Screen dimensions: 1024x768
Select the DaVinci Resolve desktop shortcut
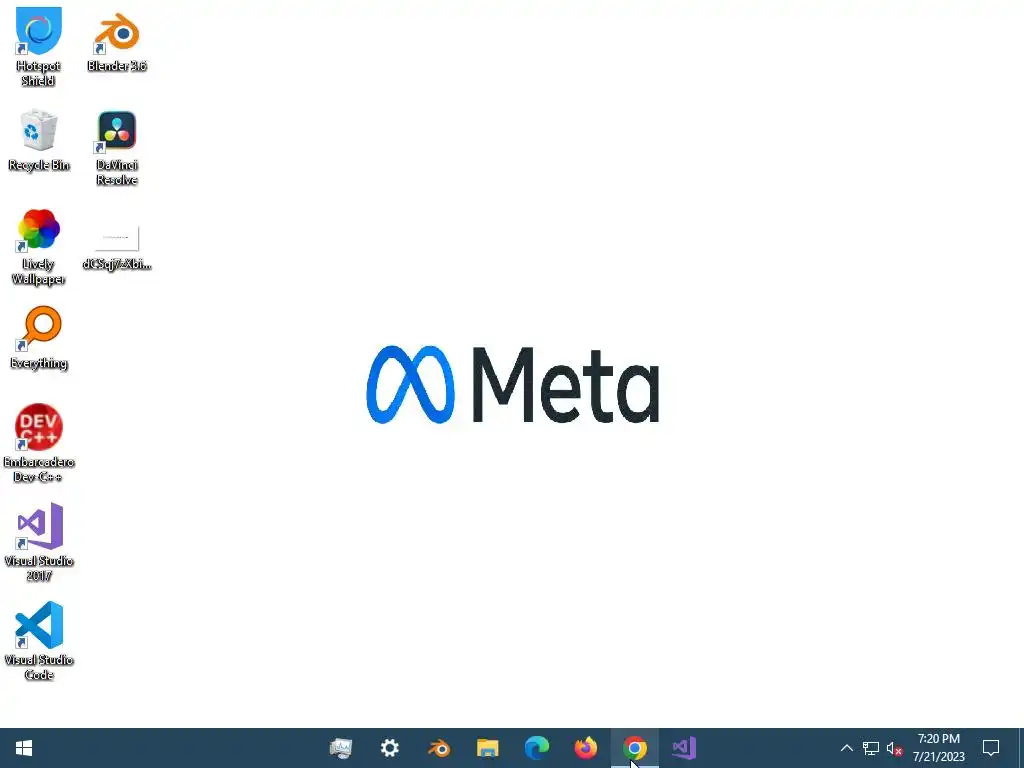point(117,148)
